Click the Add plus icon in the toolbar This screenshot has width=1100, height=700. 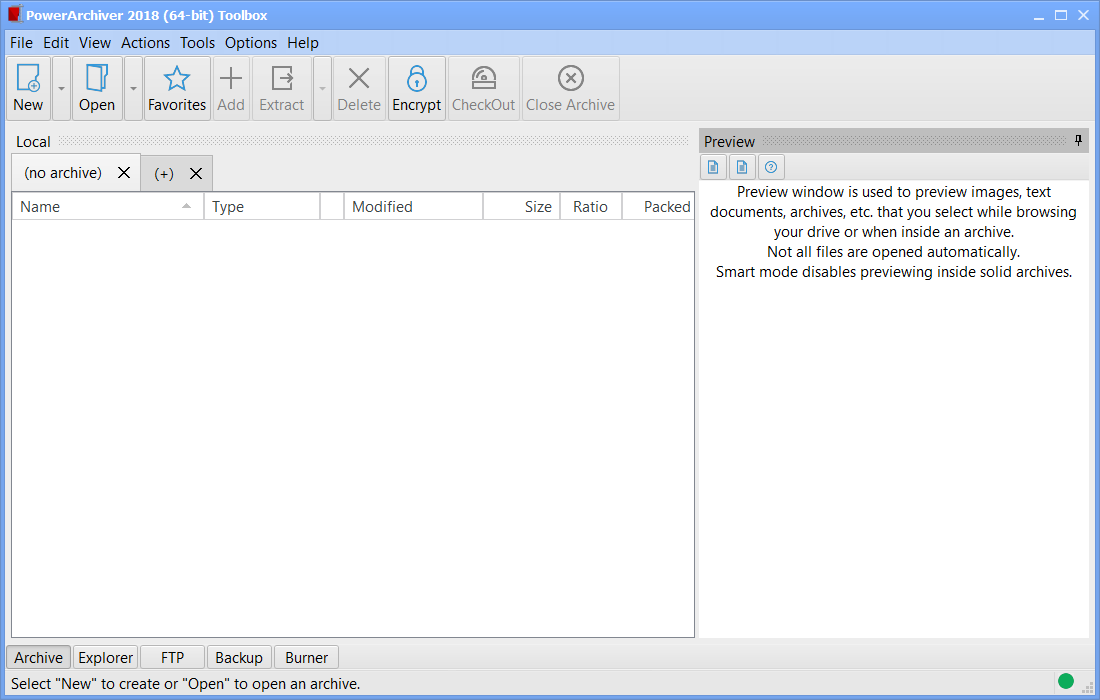click(231, 80)
